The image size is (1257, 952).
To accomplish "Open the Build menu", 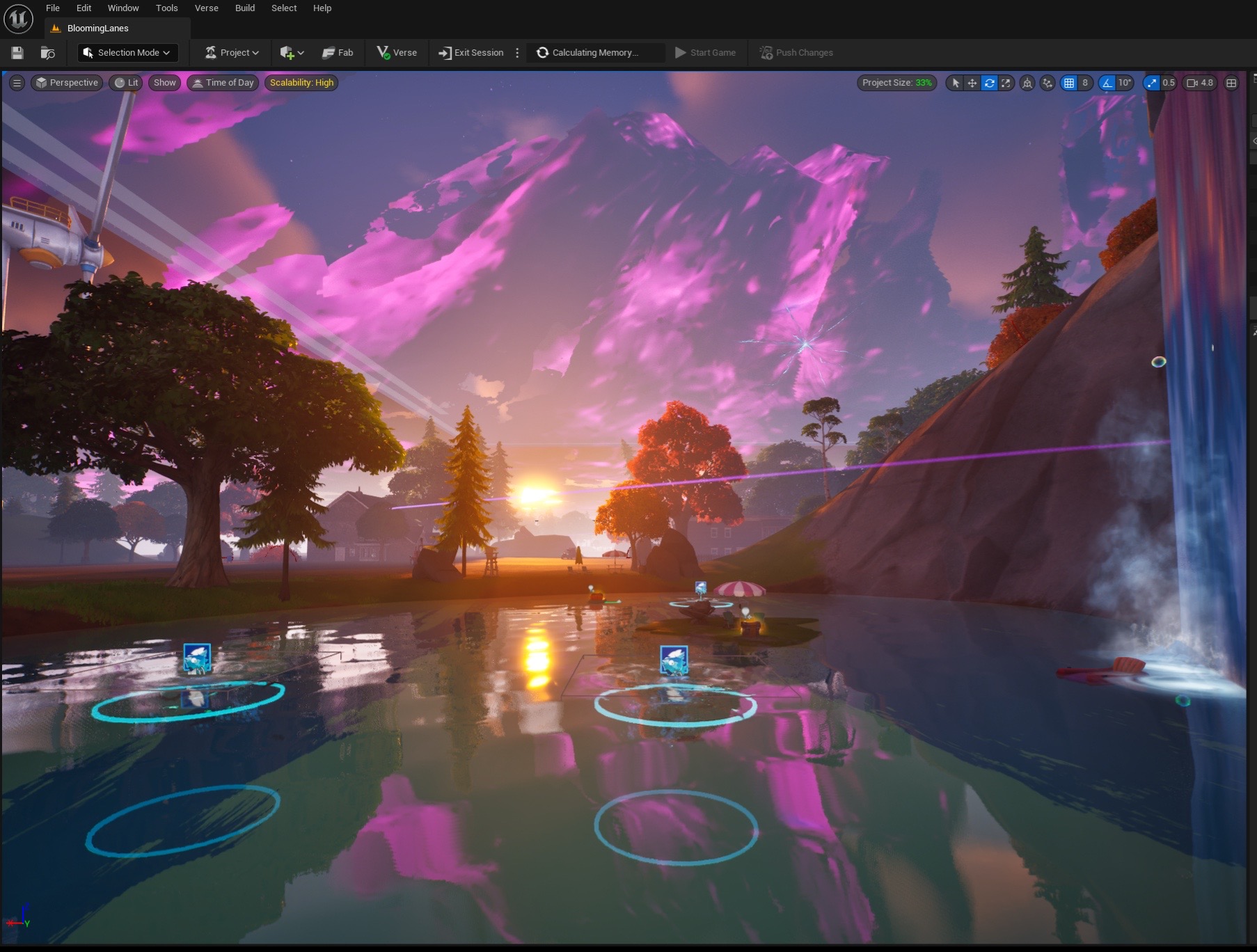I will [245, 8].
